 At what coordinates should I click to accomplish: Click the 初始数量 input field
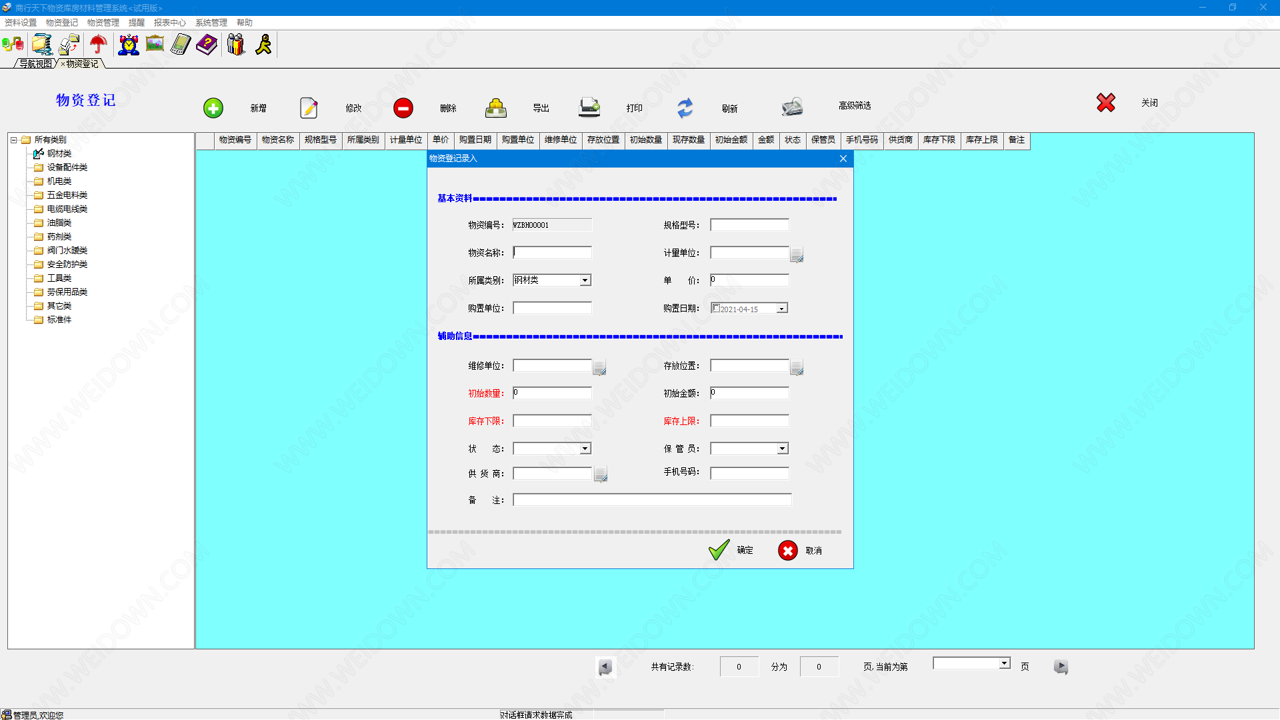[x=552, y=393]
